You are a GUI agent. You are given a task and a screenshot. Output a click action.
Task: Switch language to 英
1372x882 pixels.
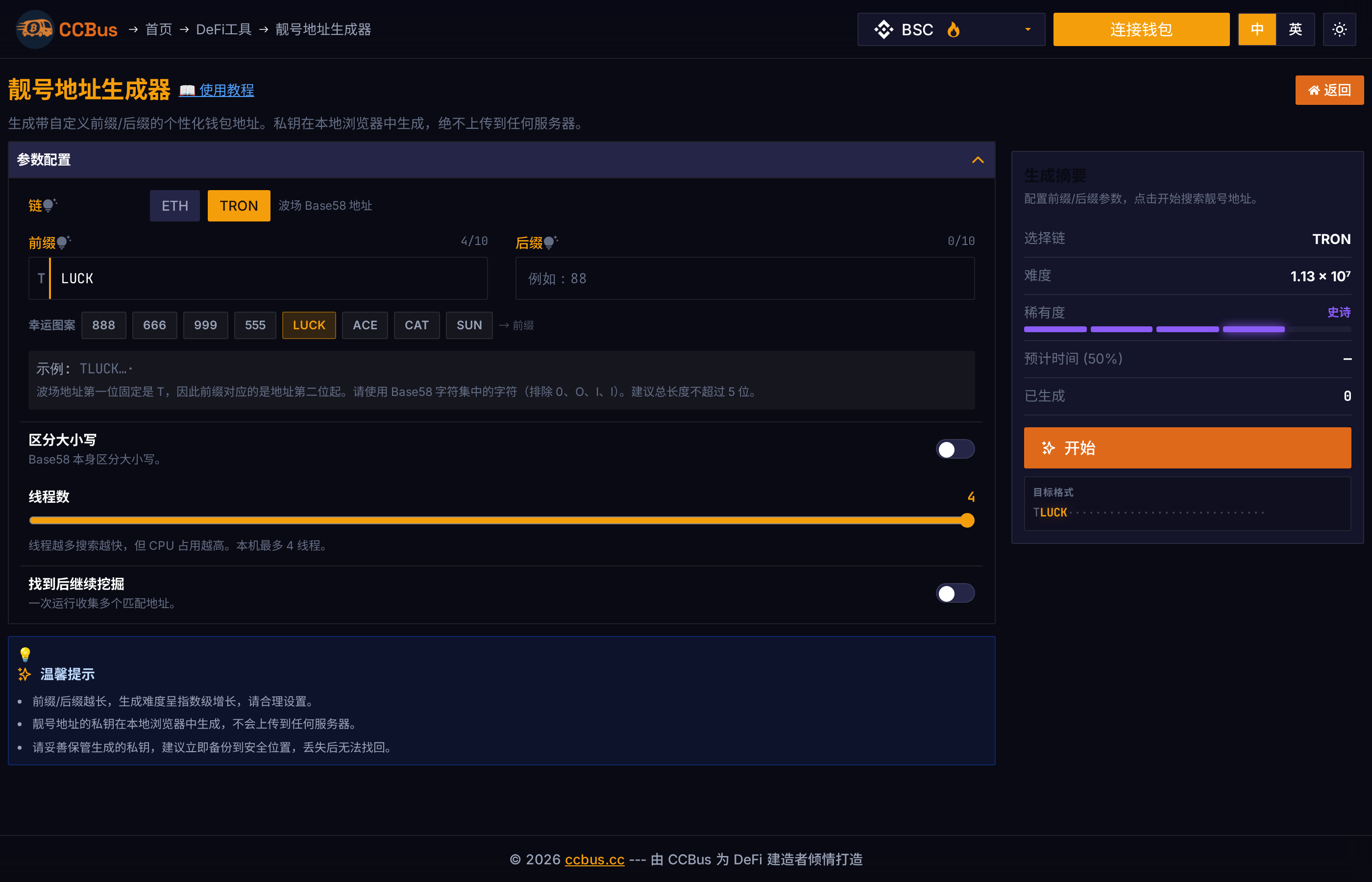pos(1295,29)
